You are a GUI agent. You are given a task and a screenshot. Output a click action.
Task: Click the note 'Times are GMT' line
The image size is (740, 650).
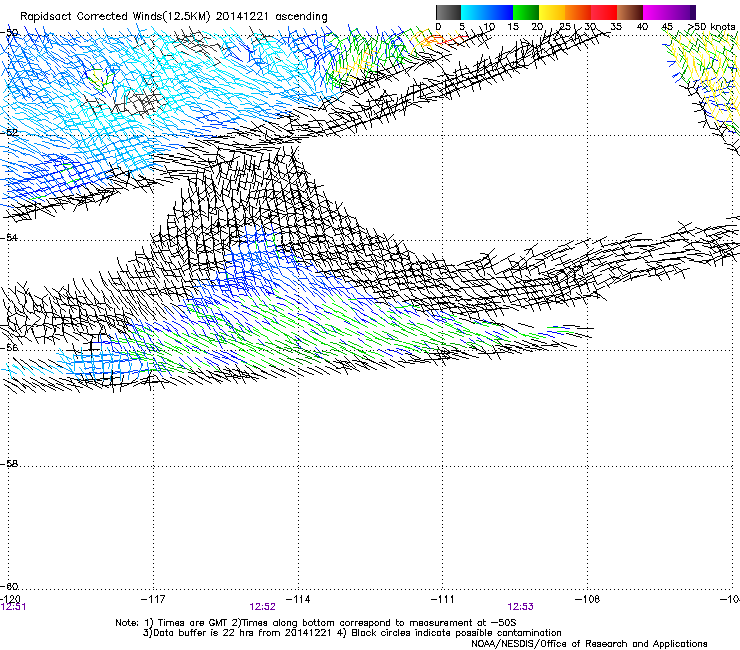(x=316, y=623)
